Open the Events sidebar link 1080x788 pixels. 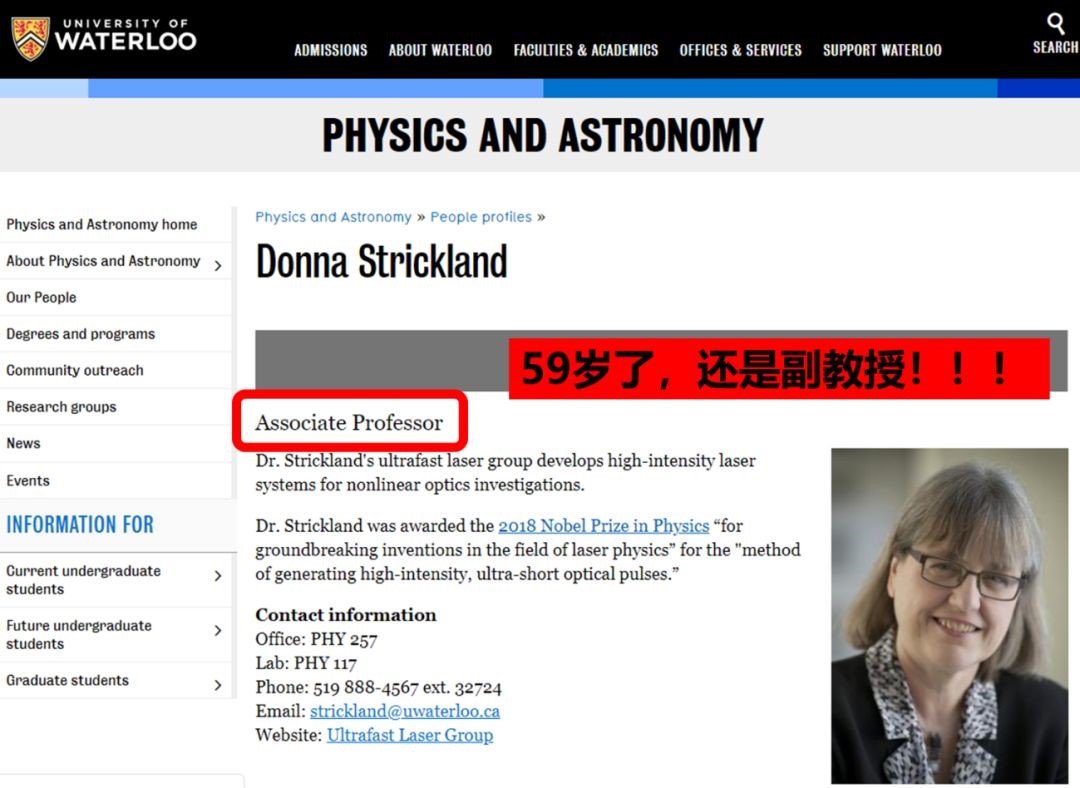[28, 481]
